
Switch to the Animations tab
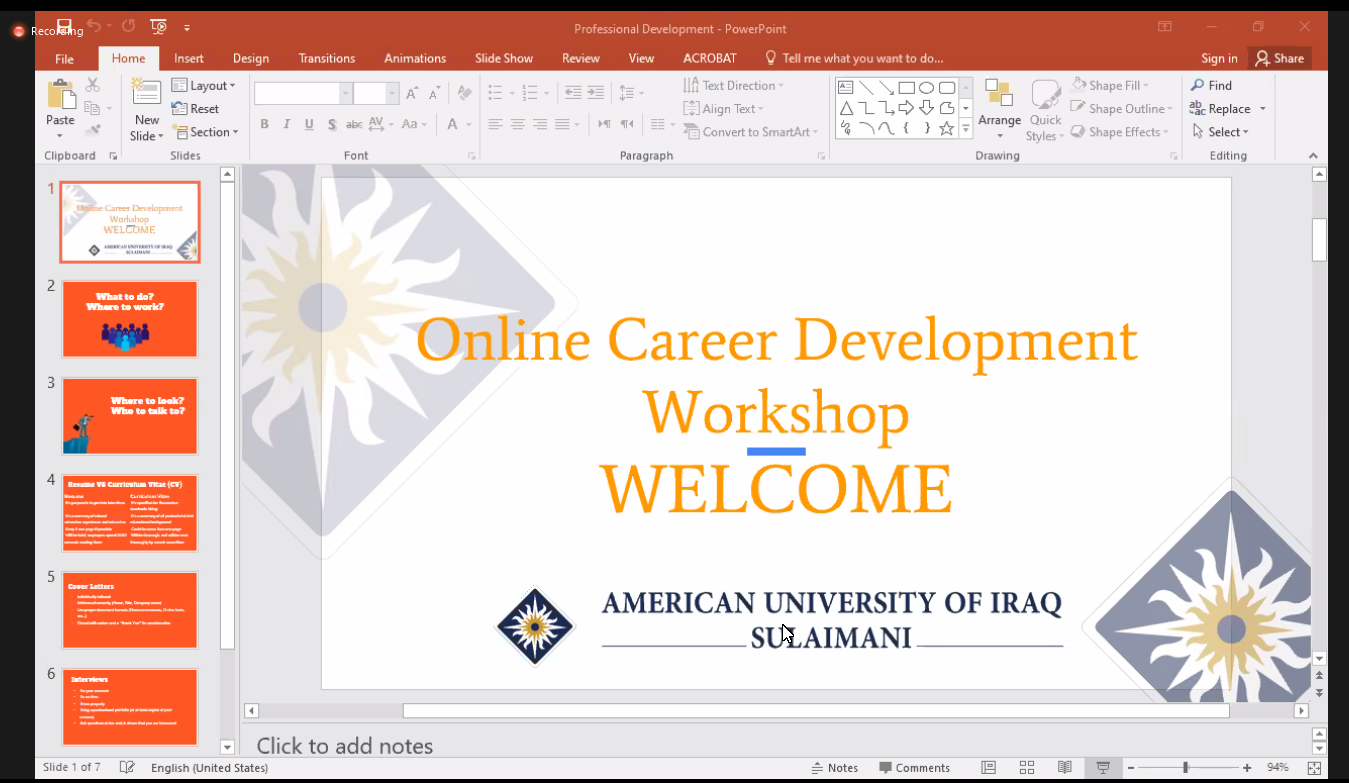[x=415, y=58]
